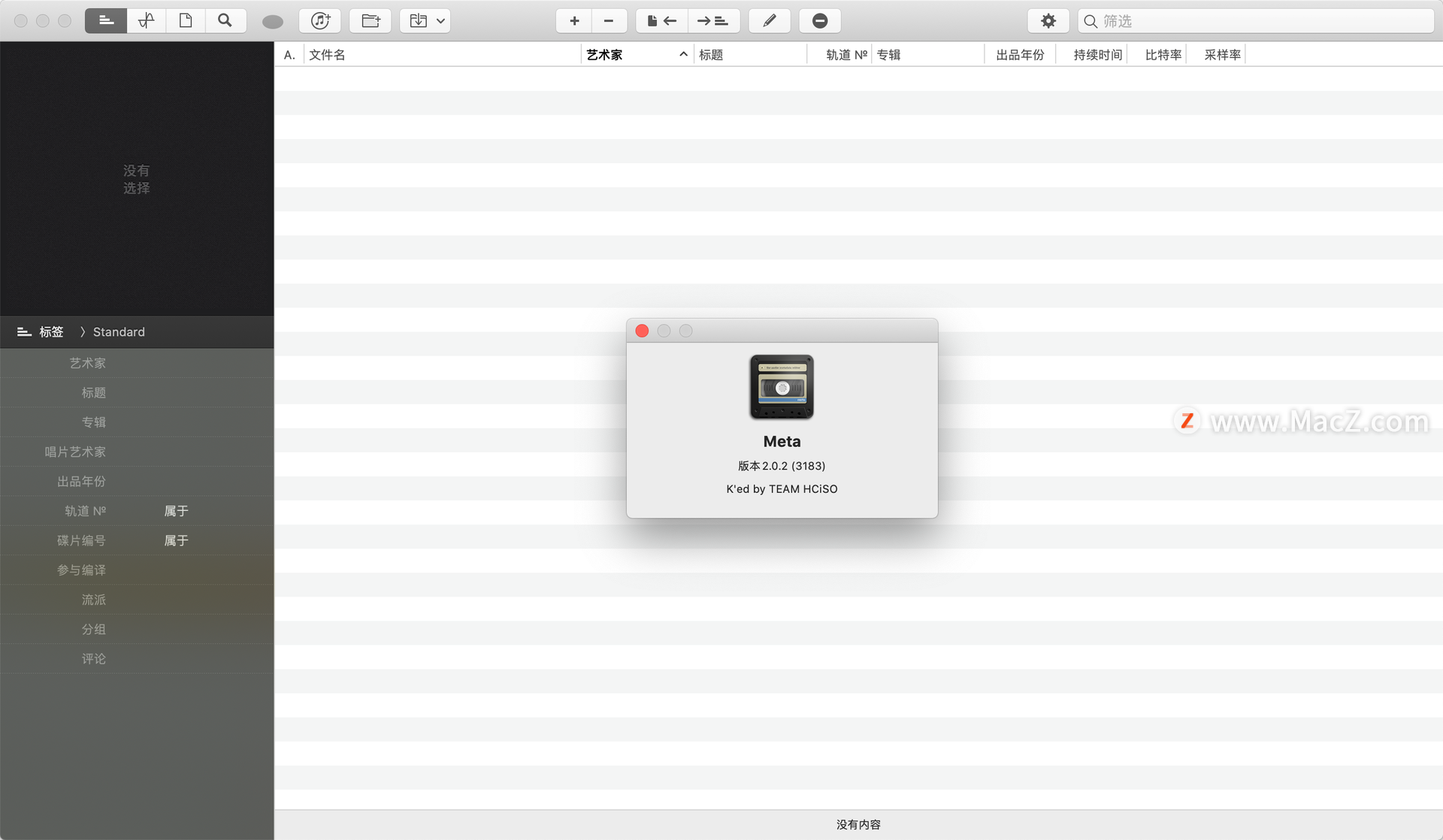Click the zoom-in plus button
This screenshot has width=1443, height=840.
click(x=575, y=22)
